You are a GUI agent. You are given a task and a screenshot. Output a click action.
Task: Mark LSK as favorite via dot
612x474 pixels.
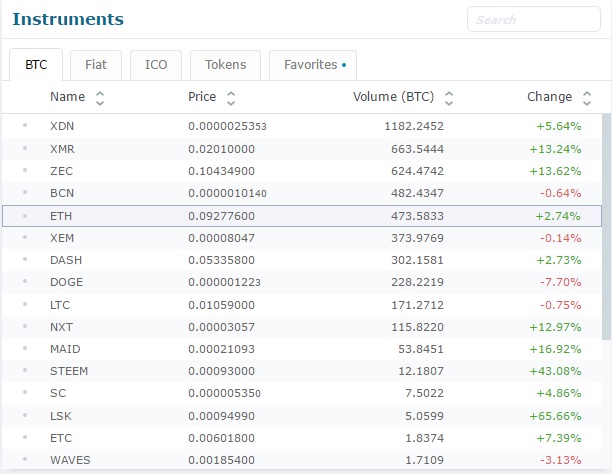pos(25,415)
